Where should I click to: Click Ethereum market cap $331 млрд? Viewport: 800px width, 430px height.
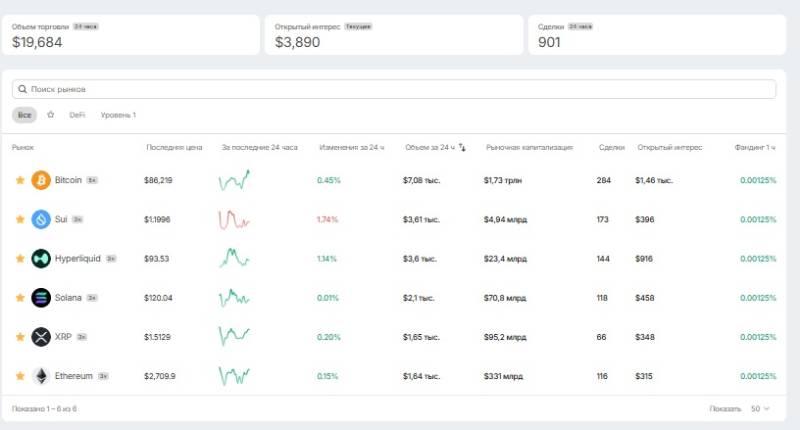[x=503, y=376]
